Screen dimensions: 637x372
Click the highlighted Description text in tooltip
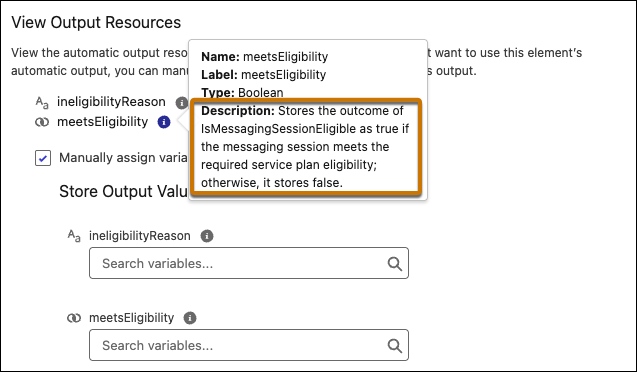305,147
